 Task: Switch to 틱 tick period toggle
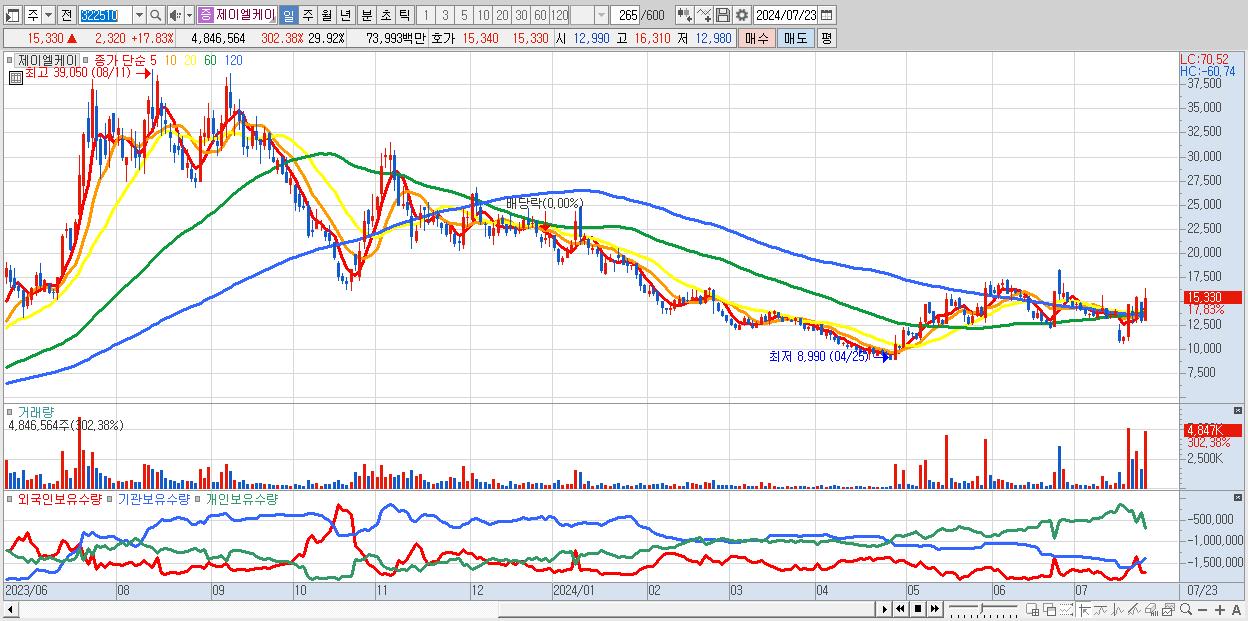click(x=404, y=15)
